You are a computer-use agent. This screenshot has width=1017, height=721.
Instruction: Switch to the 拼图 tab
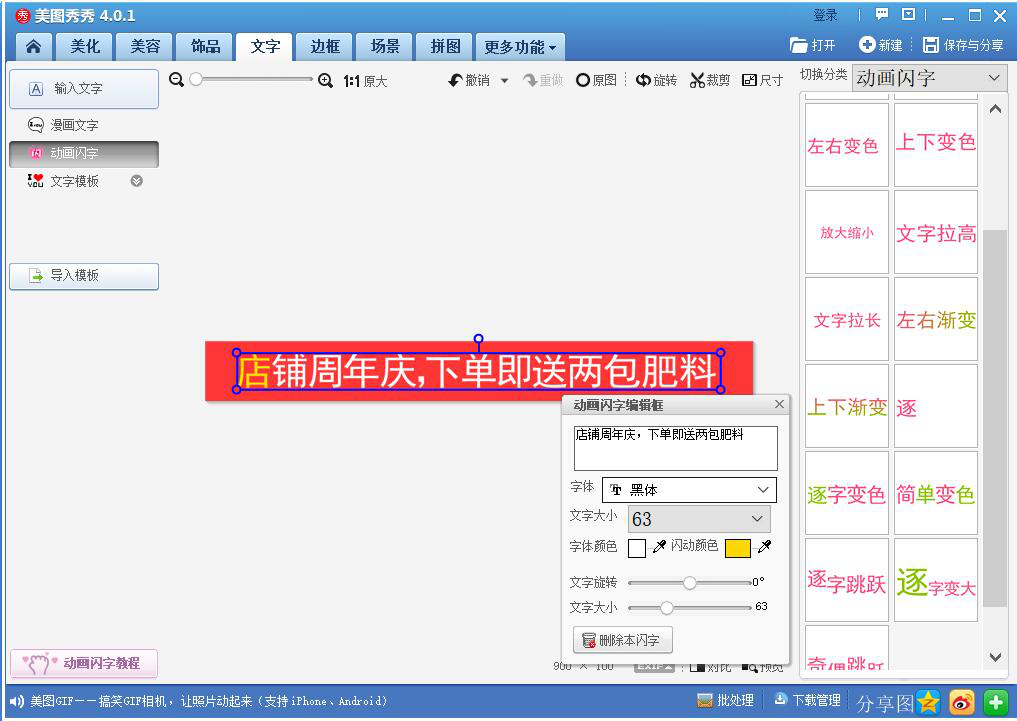click(445, 46)
